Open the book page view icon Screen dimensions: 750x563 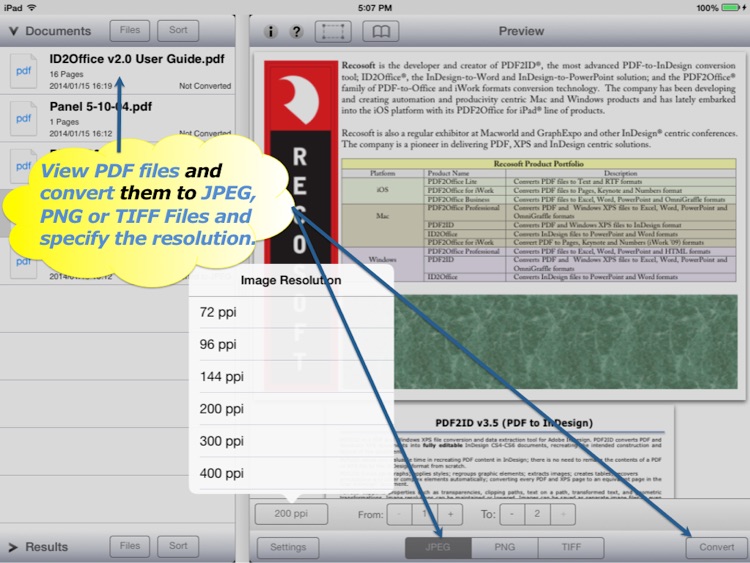click(381, 32)
